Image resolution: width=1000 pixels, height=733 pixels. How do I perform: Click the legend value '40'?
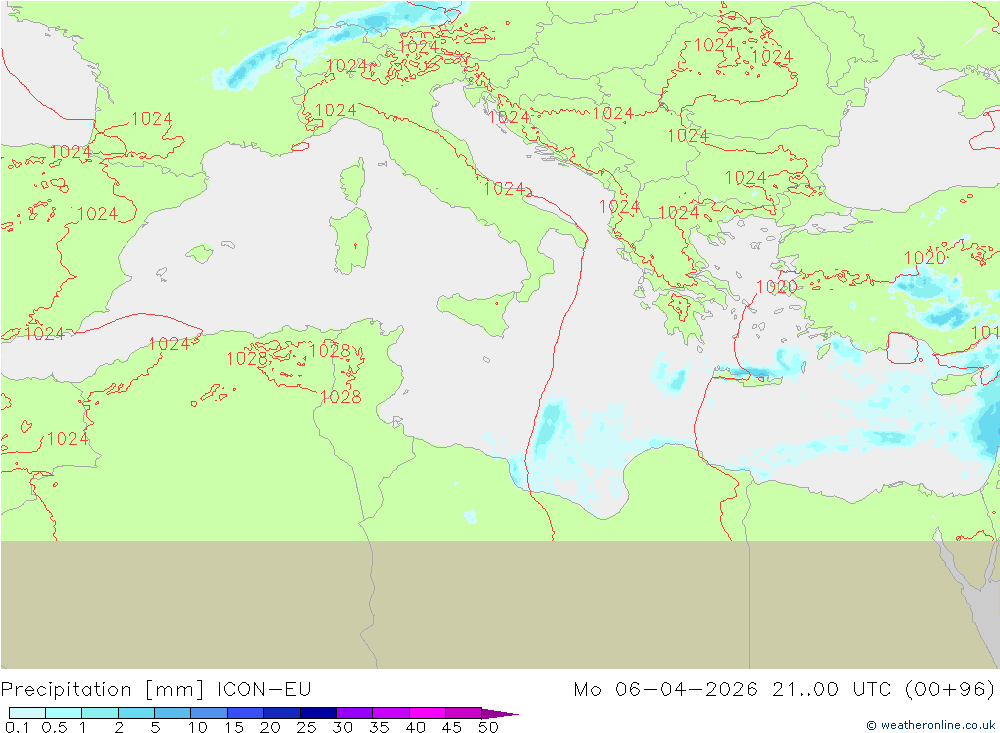tap(415, 727)
